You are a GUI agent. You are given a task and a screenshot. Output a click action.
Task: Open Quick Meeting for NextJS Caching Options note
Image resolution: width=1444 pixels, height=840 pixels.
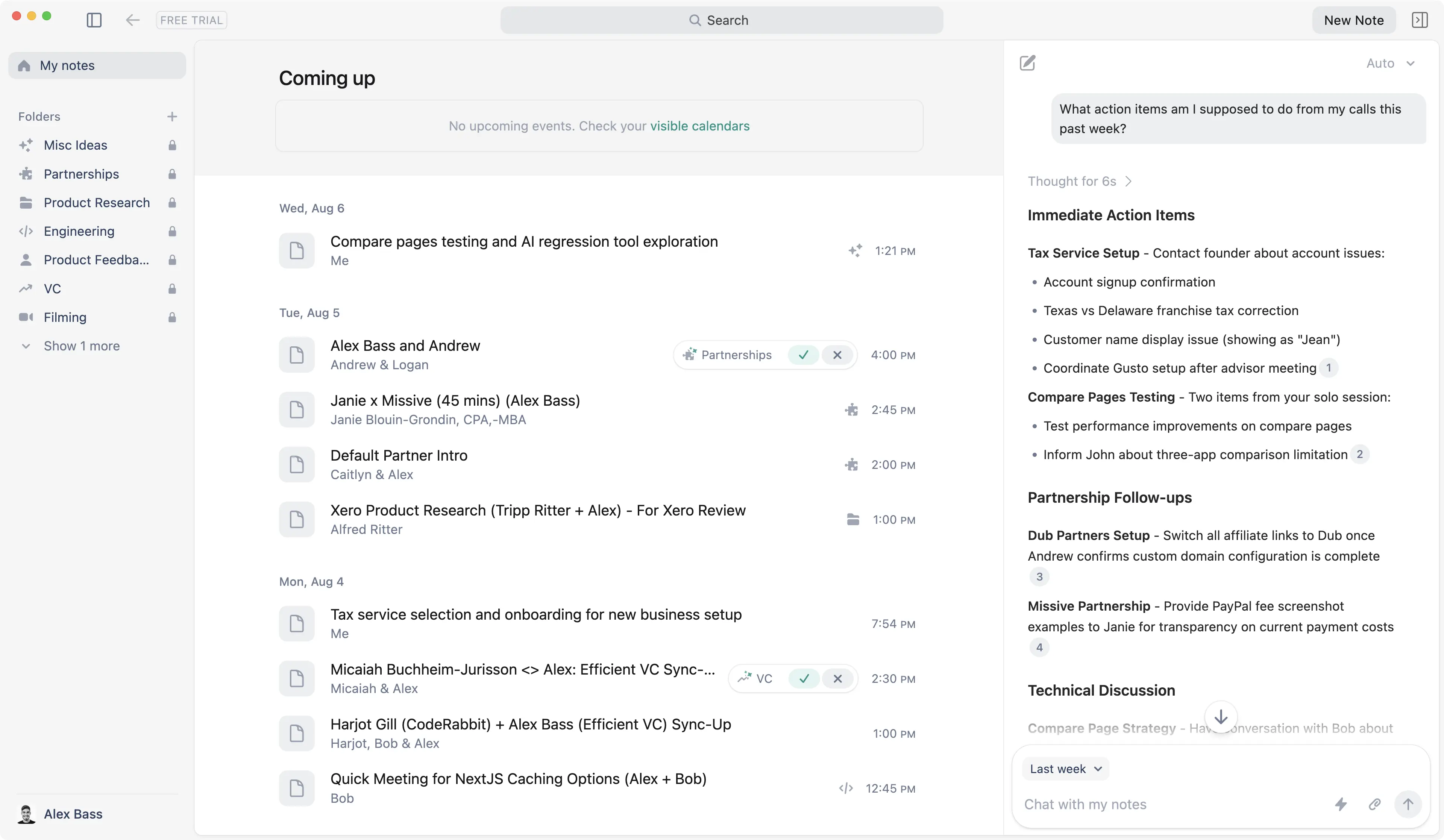pos(596,788)
